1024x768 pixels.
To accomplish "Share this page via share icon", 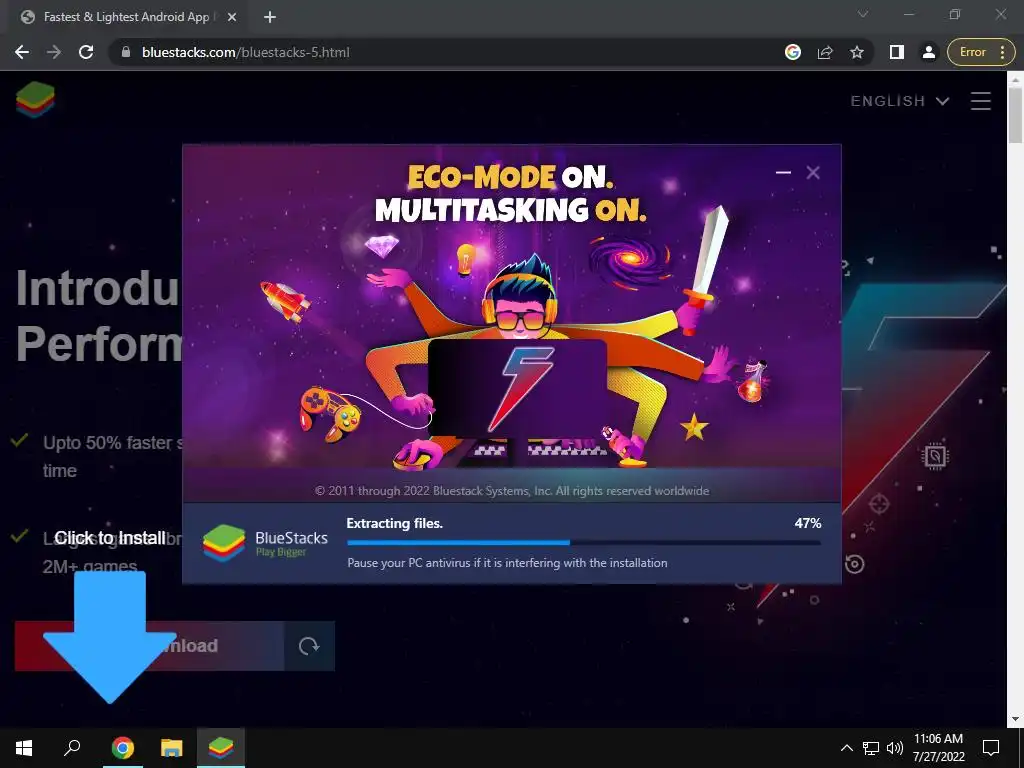I will point(825,52).
